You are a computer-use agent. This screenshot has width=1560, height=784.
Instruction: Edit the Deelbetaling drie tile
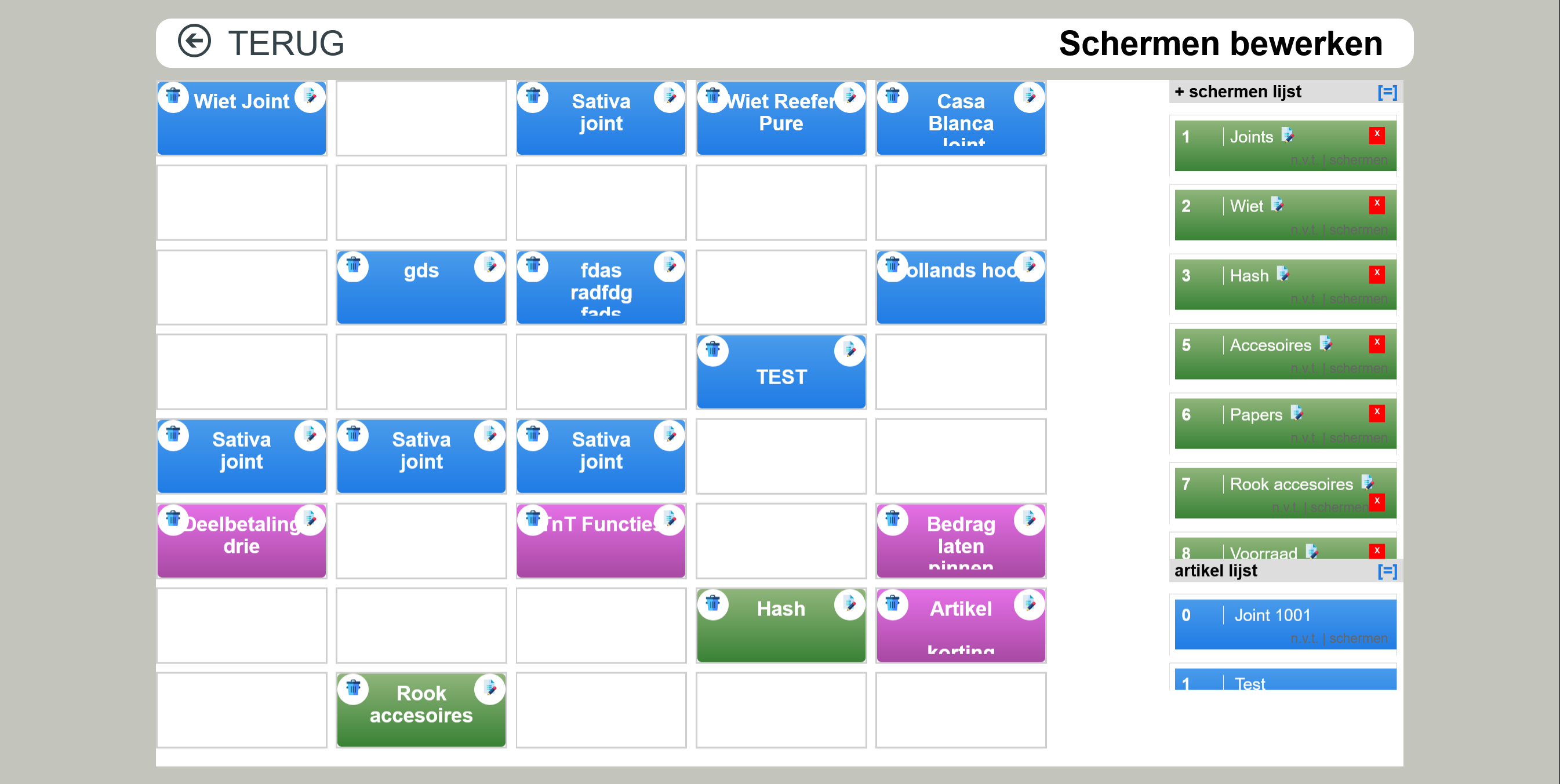coord(310,519)
